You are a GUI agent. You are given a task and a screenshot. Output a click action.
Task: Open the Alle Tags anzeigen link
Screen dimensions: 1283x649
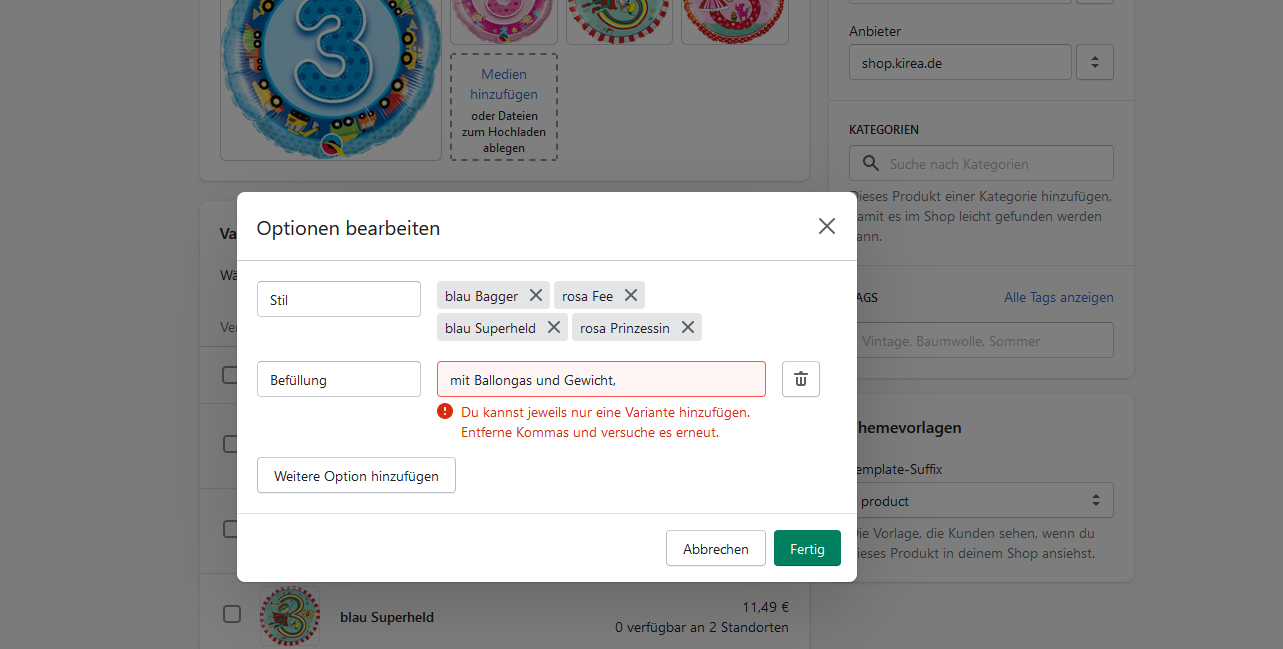[1058, 297]
